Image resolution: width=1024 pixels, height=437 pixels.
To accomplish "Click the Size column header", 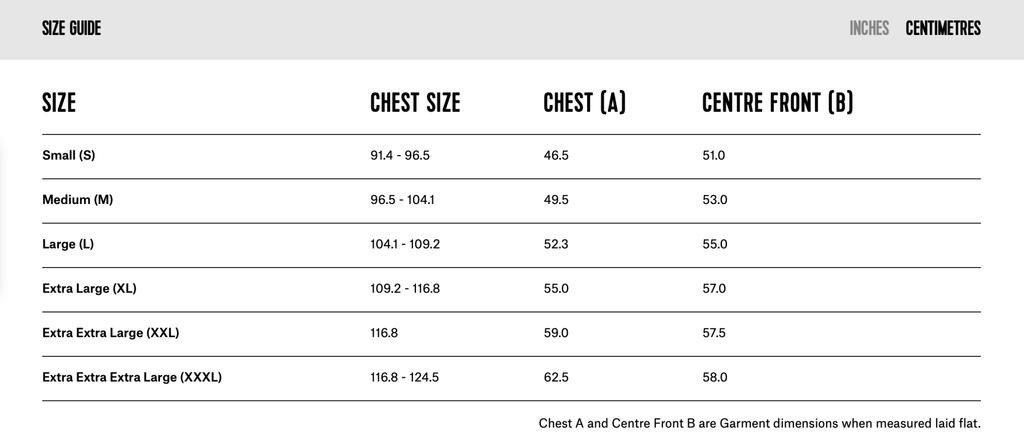I will [59, 102].
